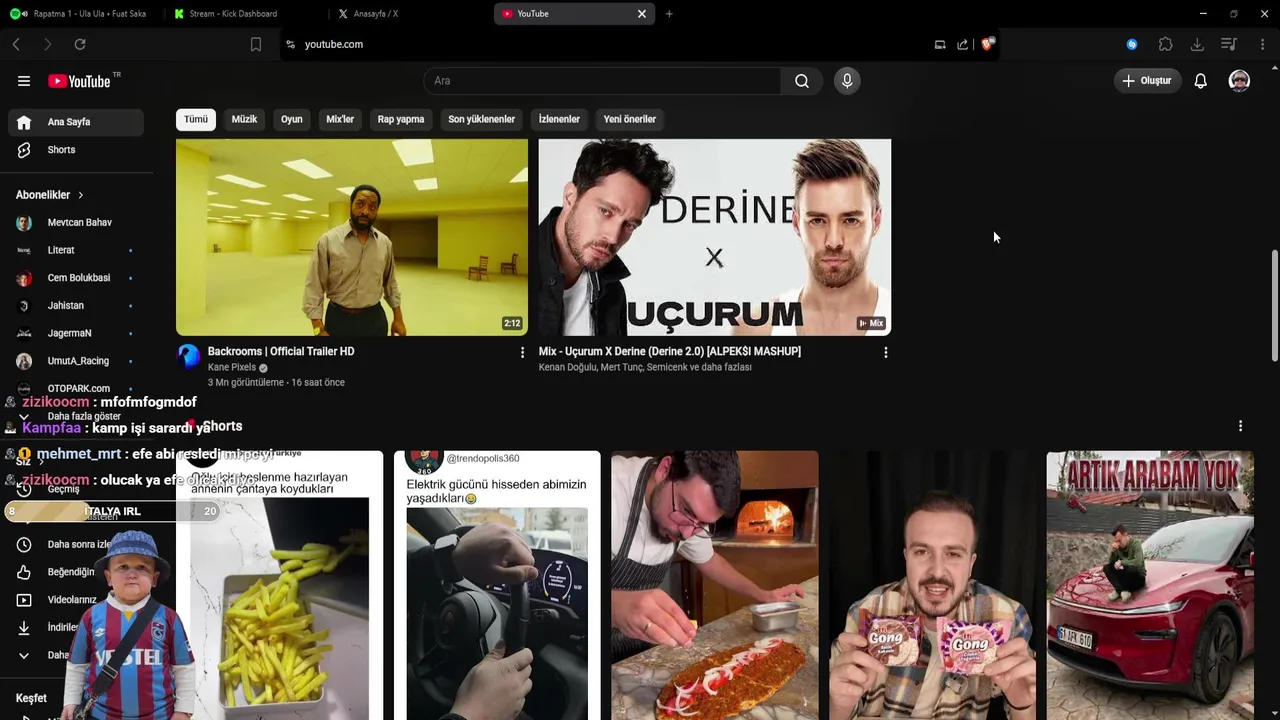Select the Yeni öneriler filter chip
Screen dimensions: 1280x720
630,119
